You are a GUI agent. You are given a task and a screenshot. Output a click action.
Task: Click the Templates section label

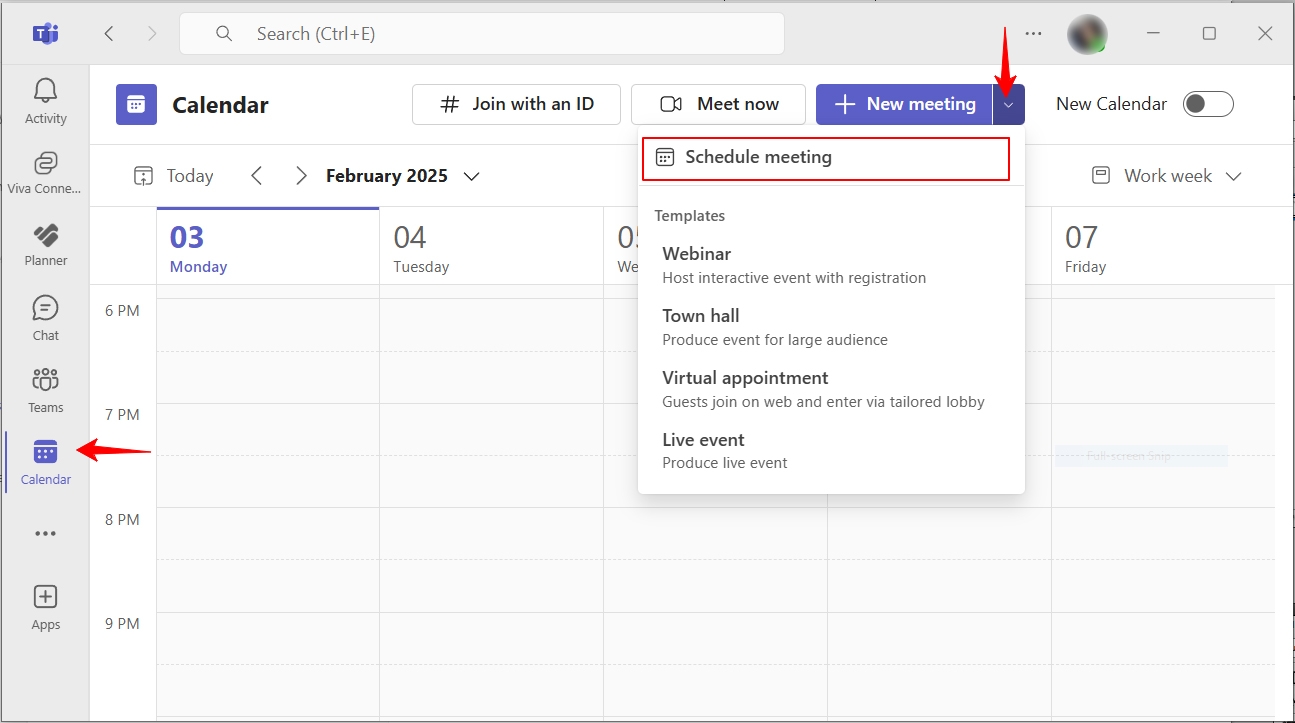coord(690,216)
